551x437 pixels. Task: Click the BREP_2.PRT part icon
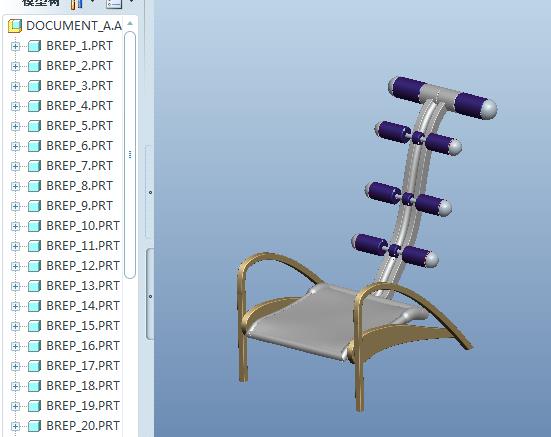point(34,66)
